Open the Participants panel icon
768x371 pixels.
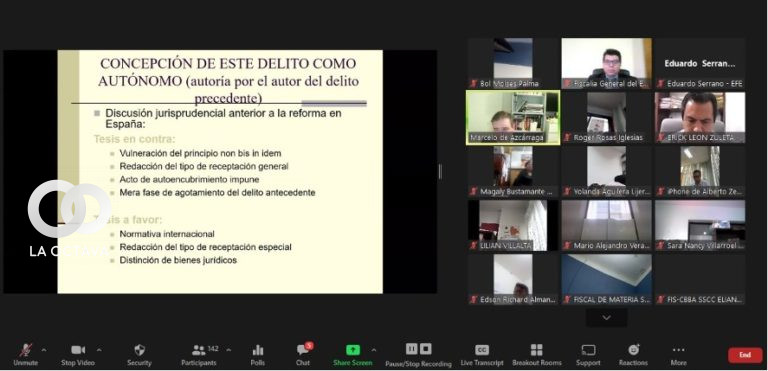point(198,350)
